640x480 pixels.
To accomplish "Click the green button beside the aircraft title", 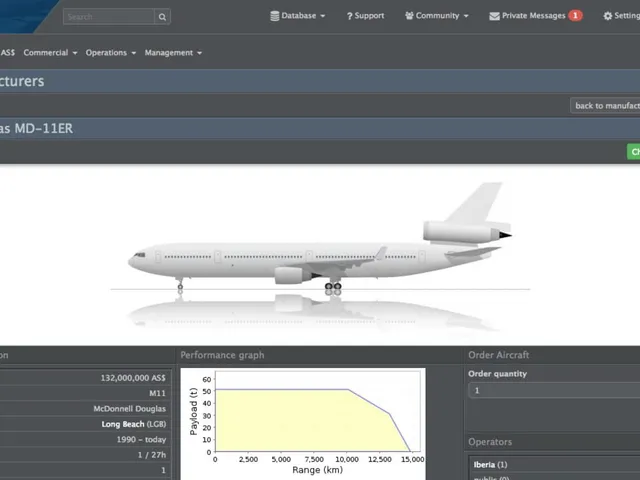I will (x=633, y=152).
